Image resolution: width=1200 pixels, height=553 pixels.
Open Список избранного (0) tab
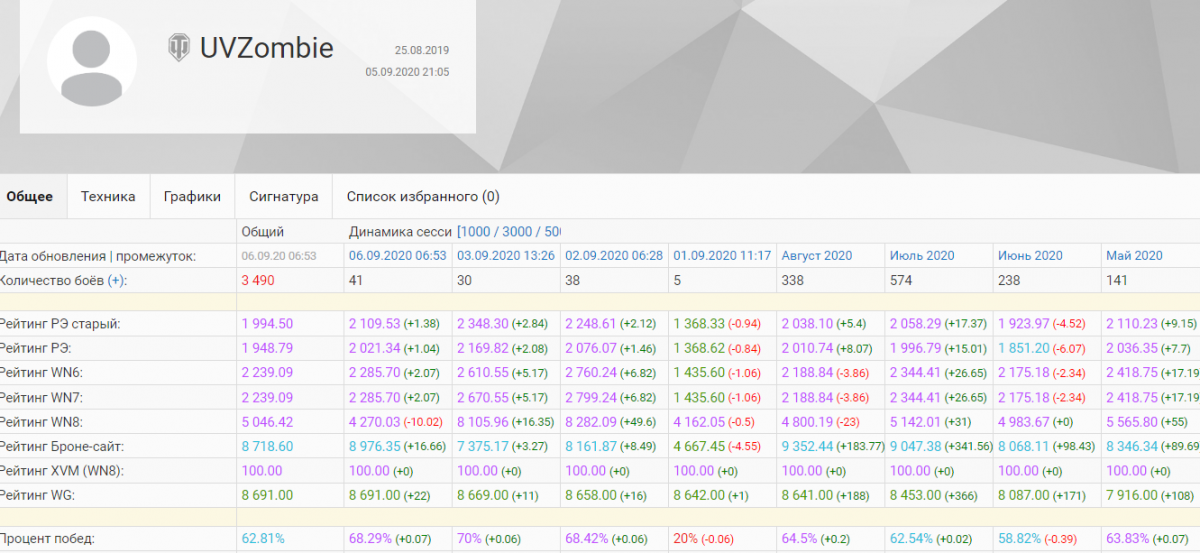point(423,197)
